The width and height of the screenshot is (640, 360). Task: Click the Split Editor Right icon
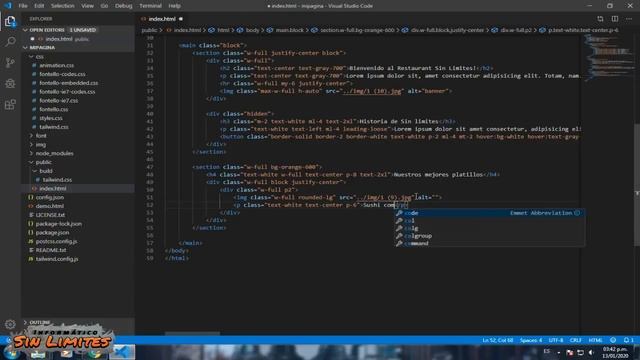tap(615, 19)
